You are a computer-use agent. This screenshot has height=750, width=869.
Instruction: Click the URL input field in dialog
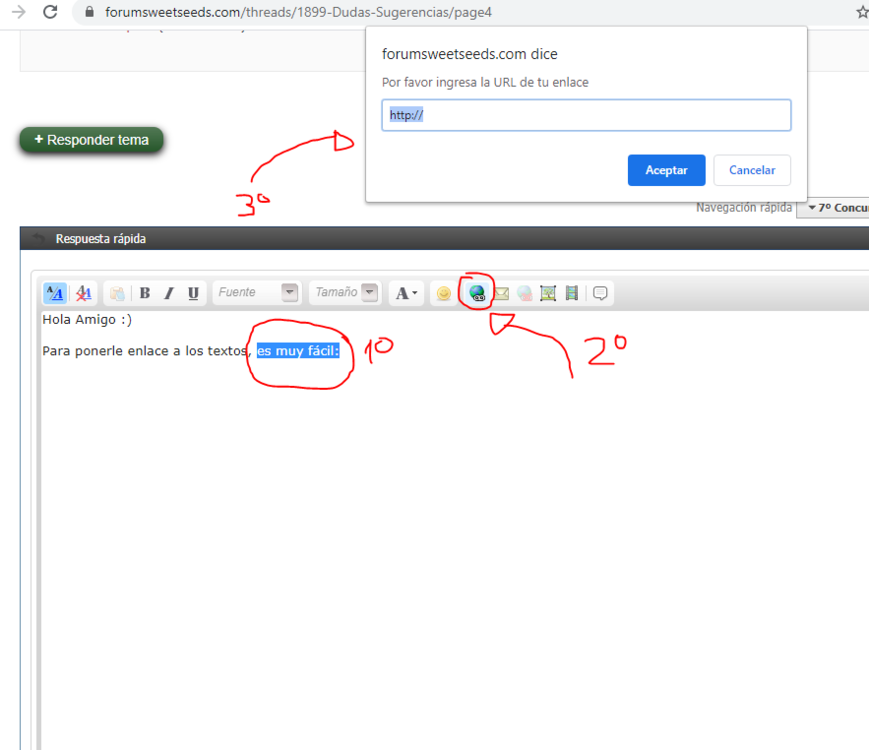[586, 115]
